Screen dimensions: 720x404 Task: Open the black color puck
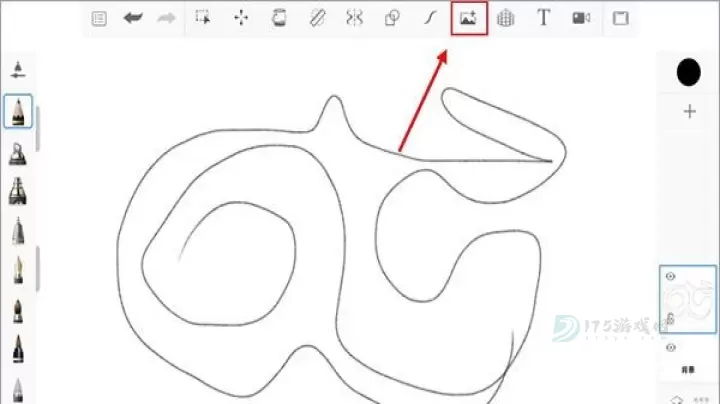tap(688, 72)
